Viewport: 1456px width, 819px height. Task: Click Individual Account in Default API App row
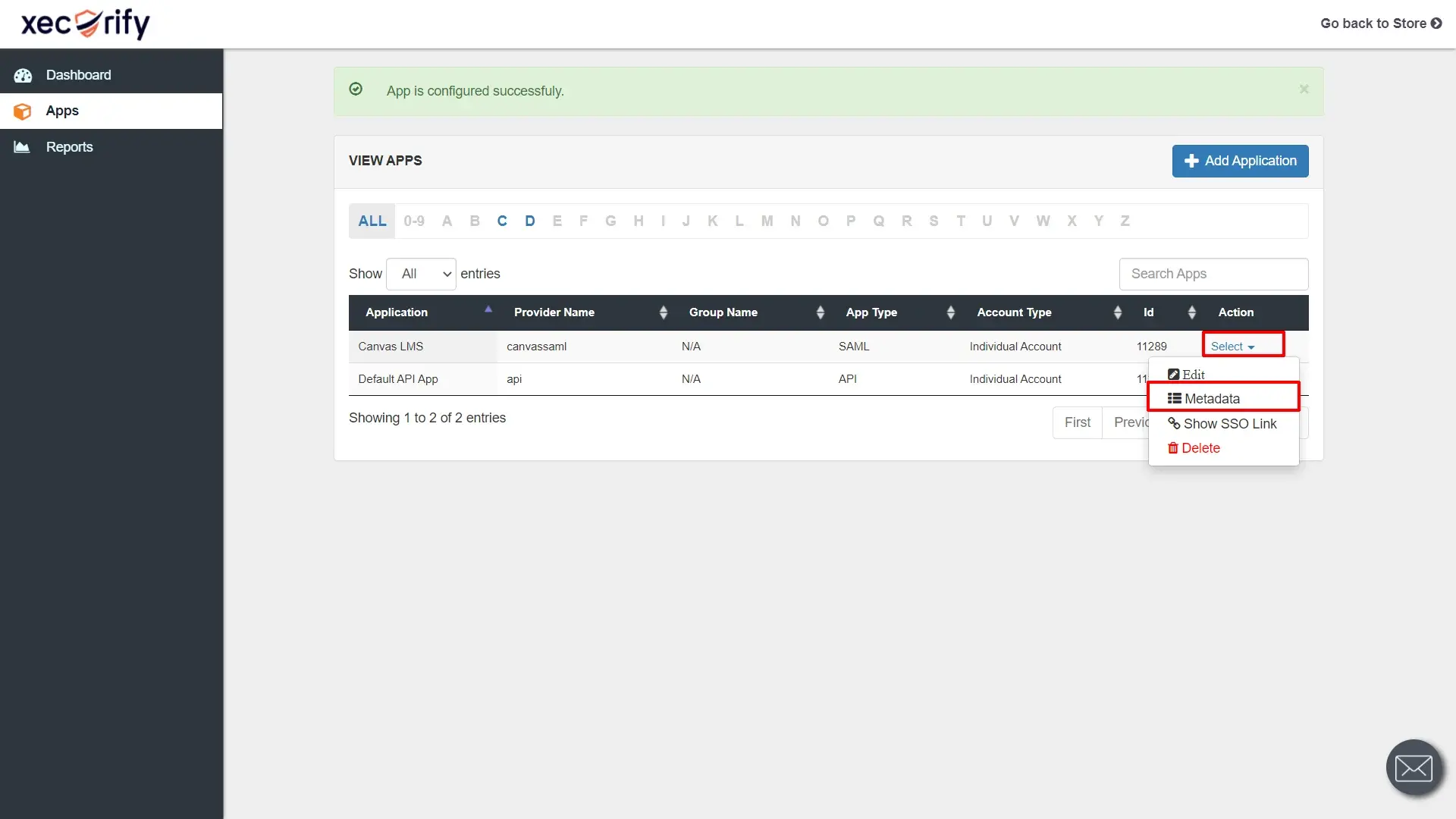pyautogui.click(x=1015, y=379)
